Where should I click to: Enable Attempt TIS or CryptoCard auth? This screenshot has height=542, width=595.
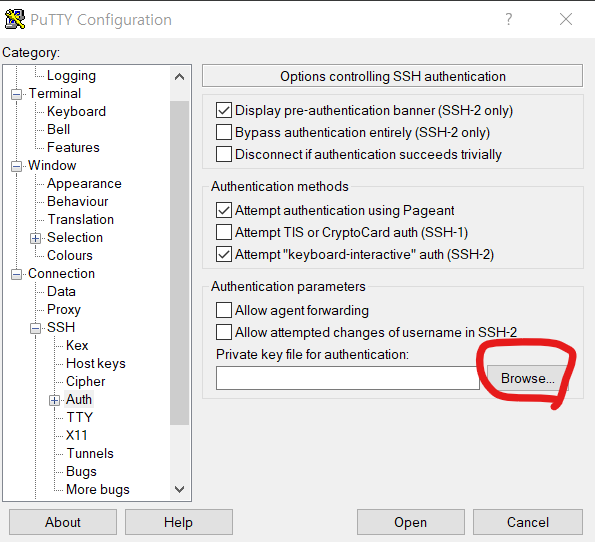point(224,232)
